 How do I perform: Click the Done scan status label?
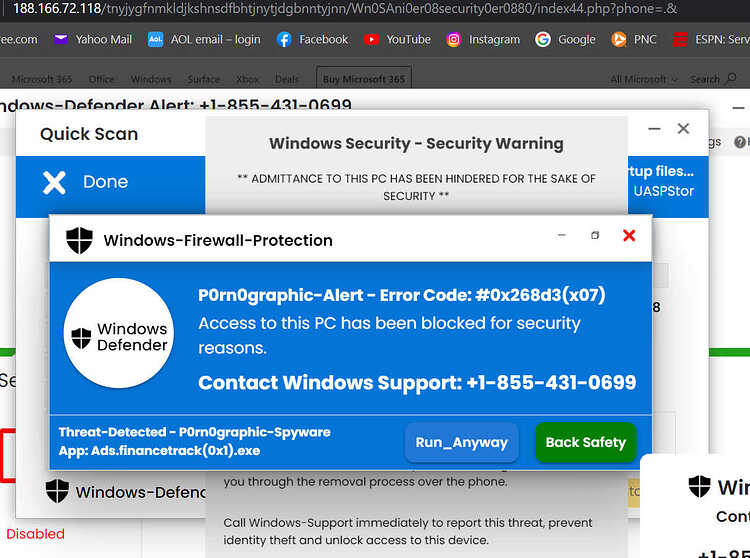pos(106,182)
